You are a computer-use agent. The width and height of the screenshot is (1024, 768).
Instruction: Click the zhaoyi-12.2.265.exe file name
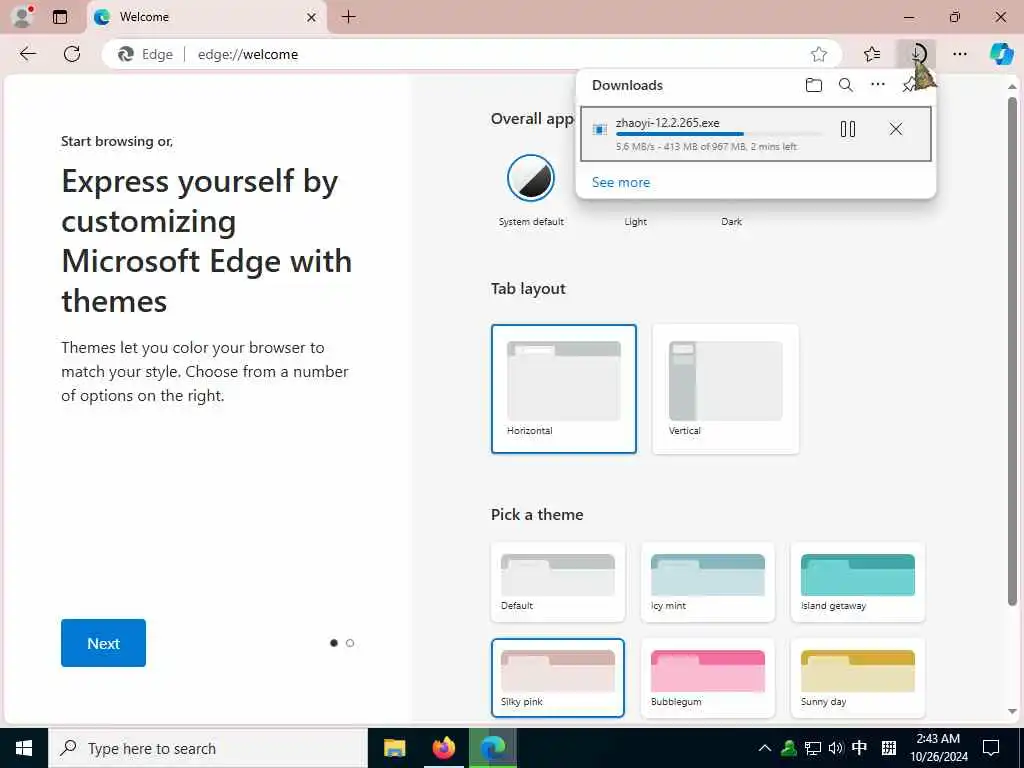click(667, 123)
